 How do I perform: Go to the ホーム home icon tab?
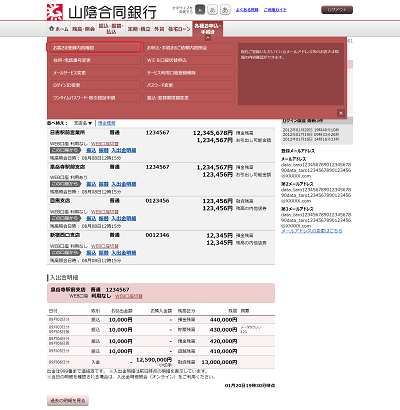59,29
